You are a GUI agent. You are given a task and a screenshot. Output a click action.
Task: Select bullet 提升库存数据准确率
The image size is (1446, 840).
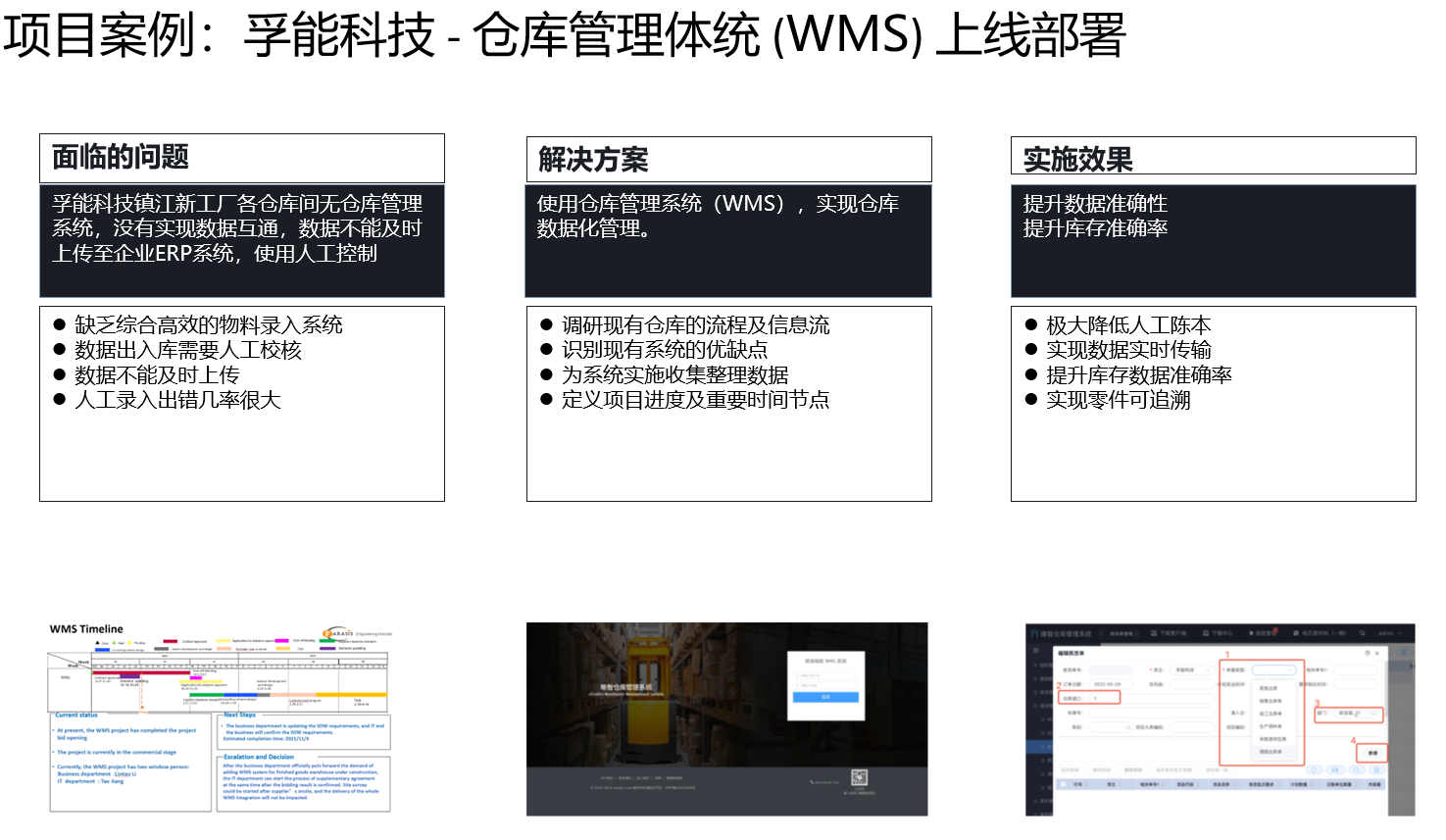(1128, 375)
